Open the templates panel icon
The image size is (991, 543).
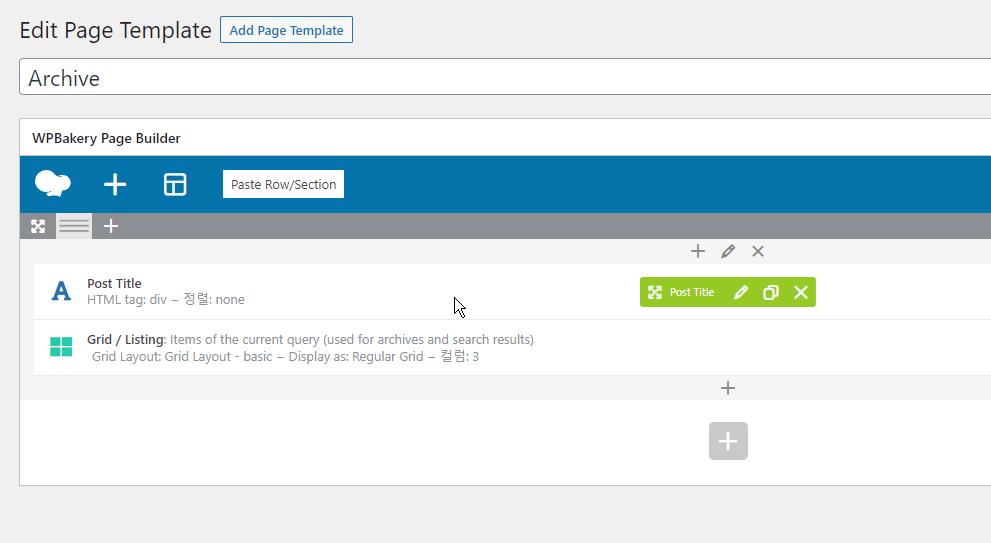pyautogui.click(x=175, y=185)
